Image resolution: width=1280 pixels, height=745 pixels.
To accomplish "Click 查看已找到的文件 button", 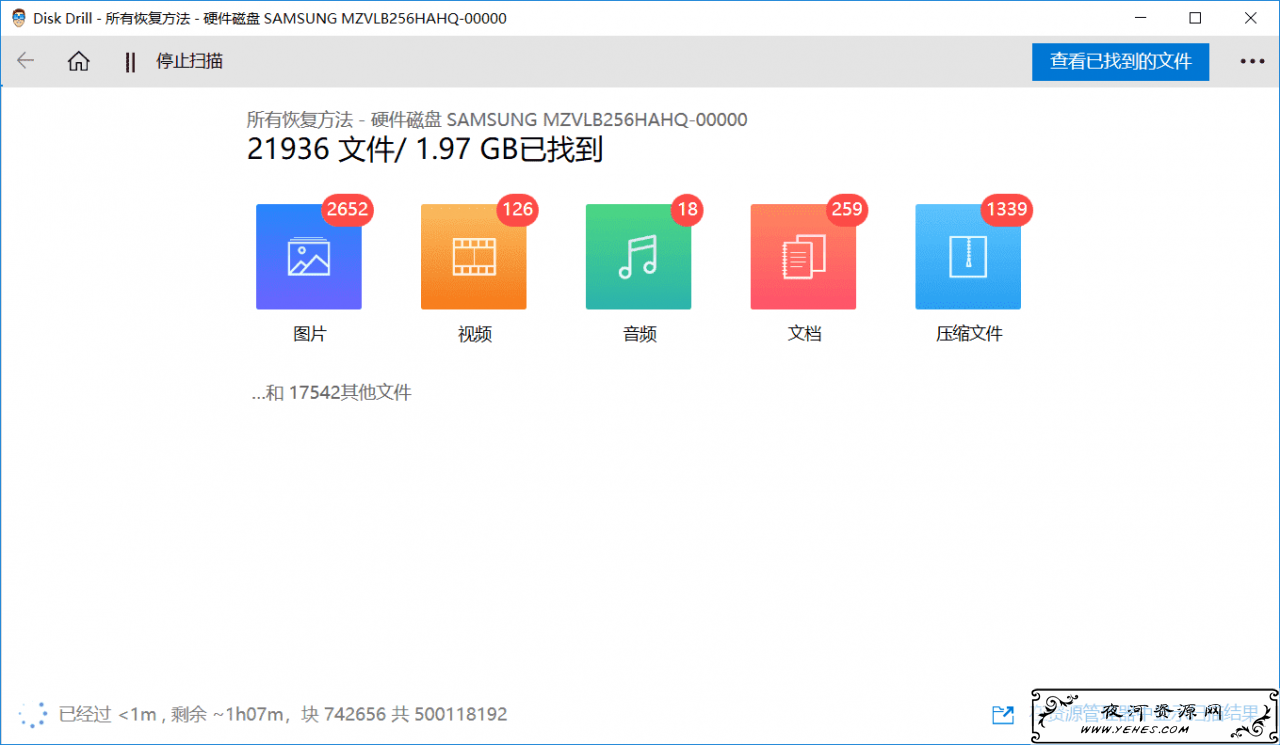I will click(x=1120, y=61).
